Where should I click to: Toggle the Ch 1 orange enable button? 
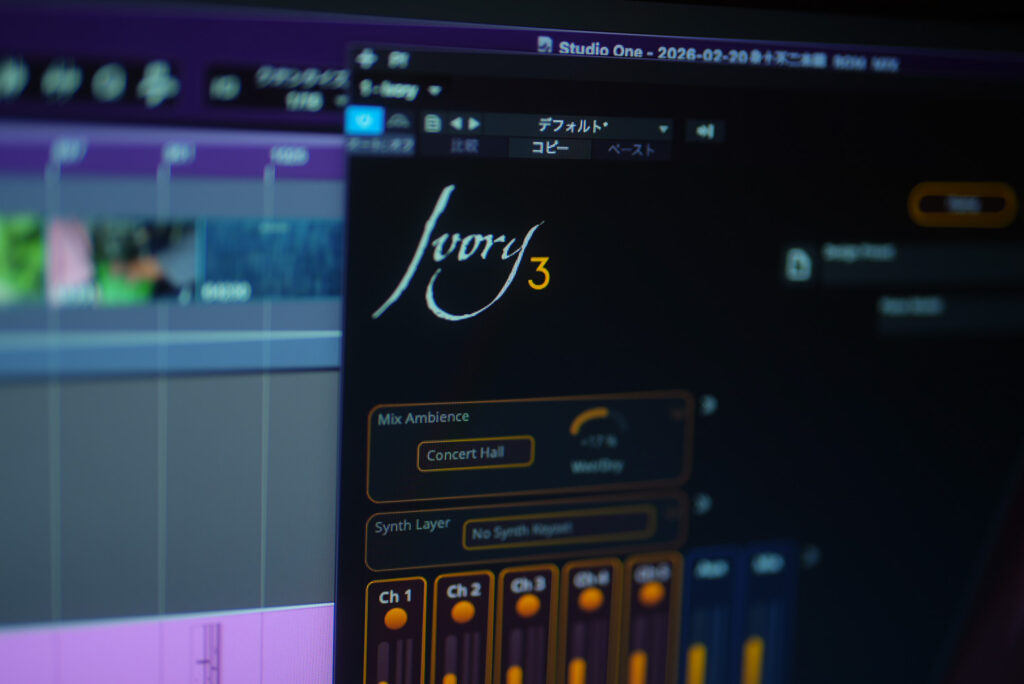click(x=396, y=618)
